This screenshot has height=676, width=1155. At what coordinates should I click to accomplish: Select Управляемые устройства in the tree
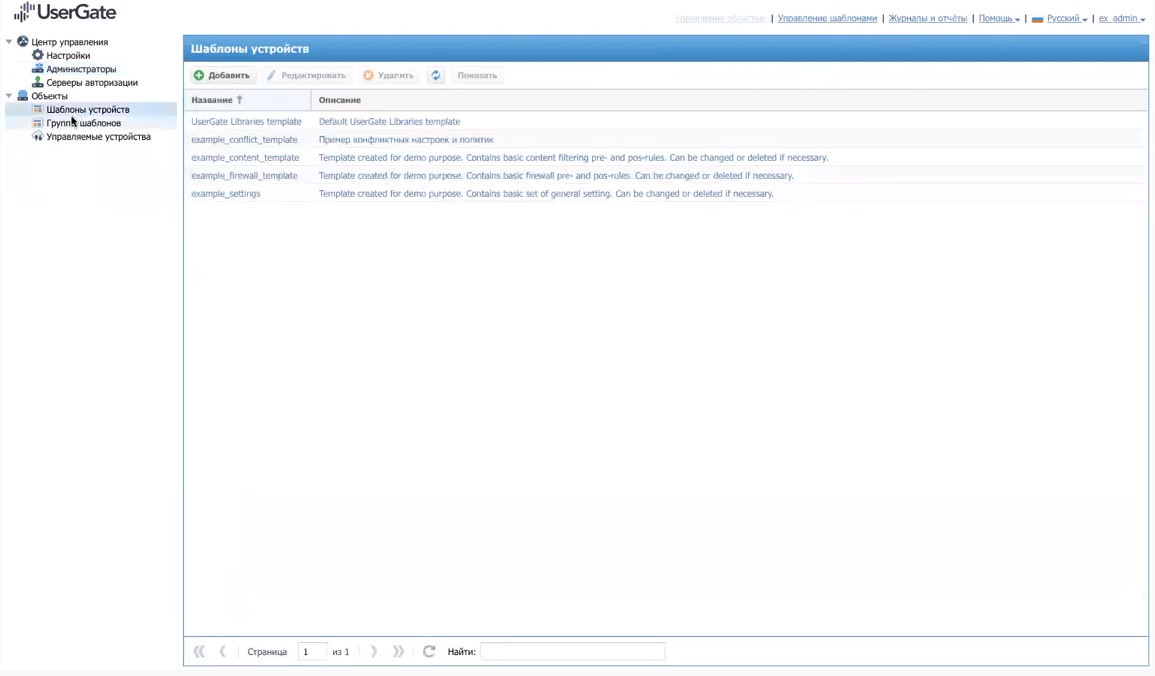[98, 136]
